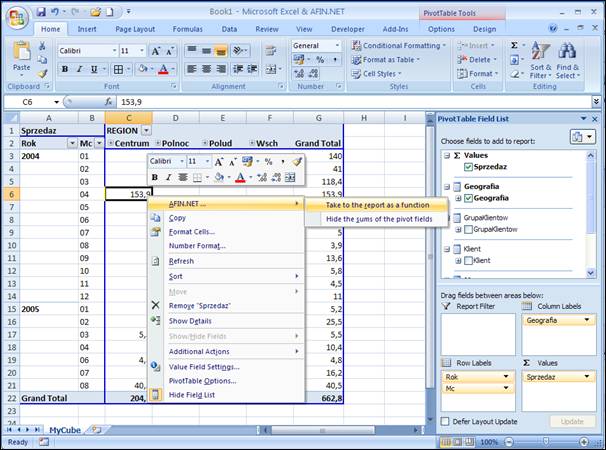The image size is (606, 450).
Task: Click the Office button orb
Action: [17, 17]
